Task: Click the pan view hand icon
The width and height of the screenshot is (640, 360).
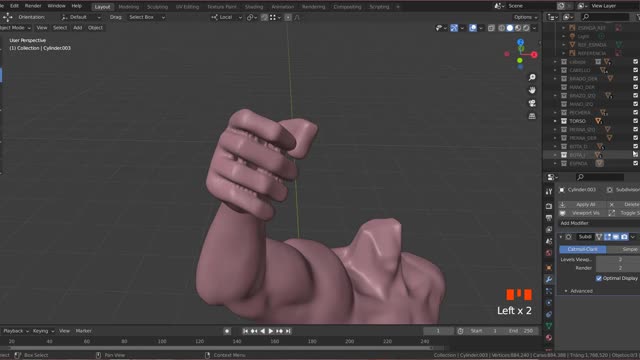Action: pyautogui.click(x=532, y=90)
